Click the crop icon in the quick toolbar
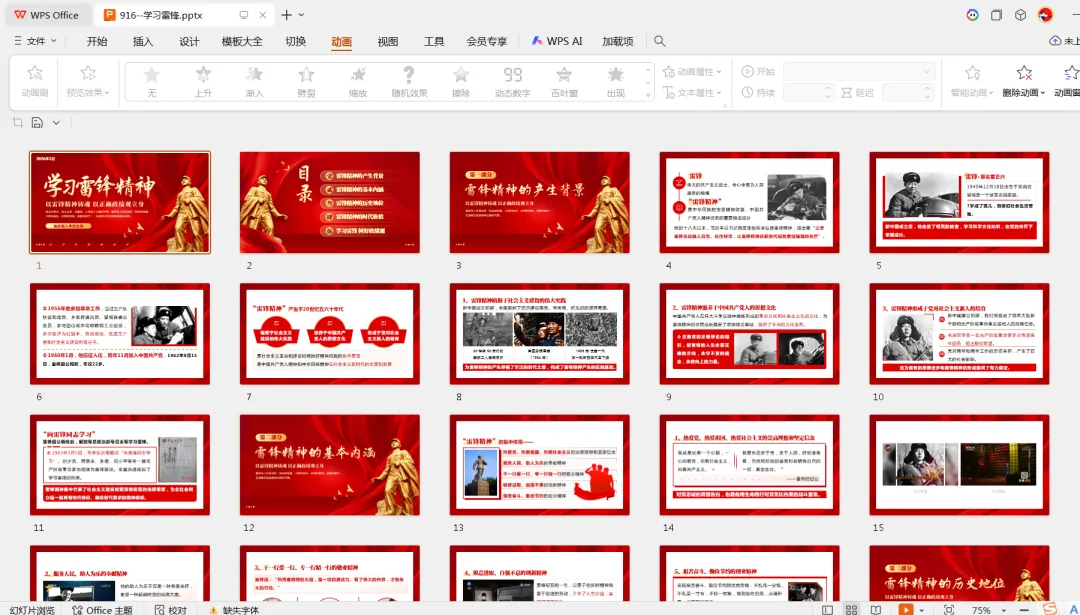Screen dimensions: 1080x615 (18, 123)
